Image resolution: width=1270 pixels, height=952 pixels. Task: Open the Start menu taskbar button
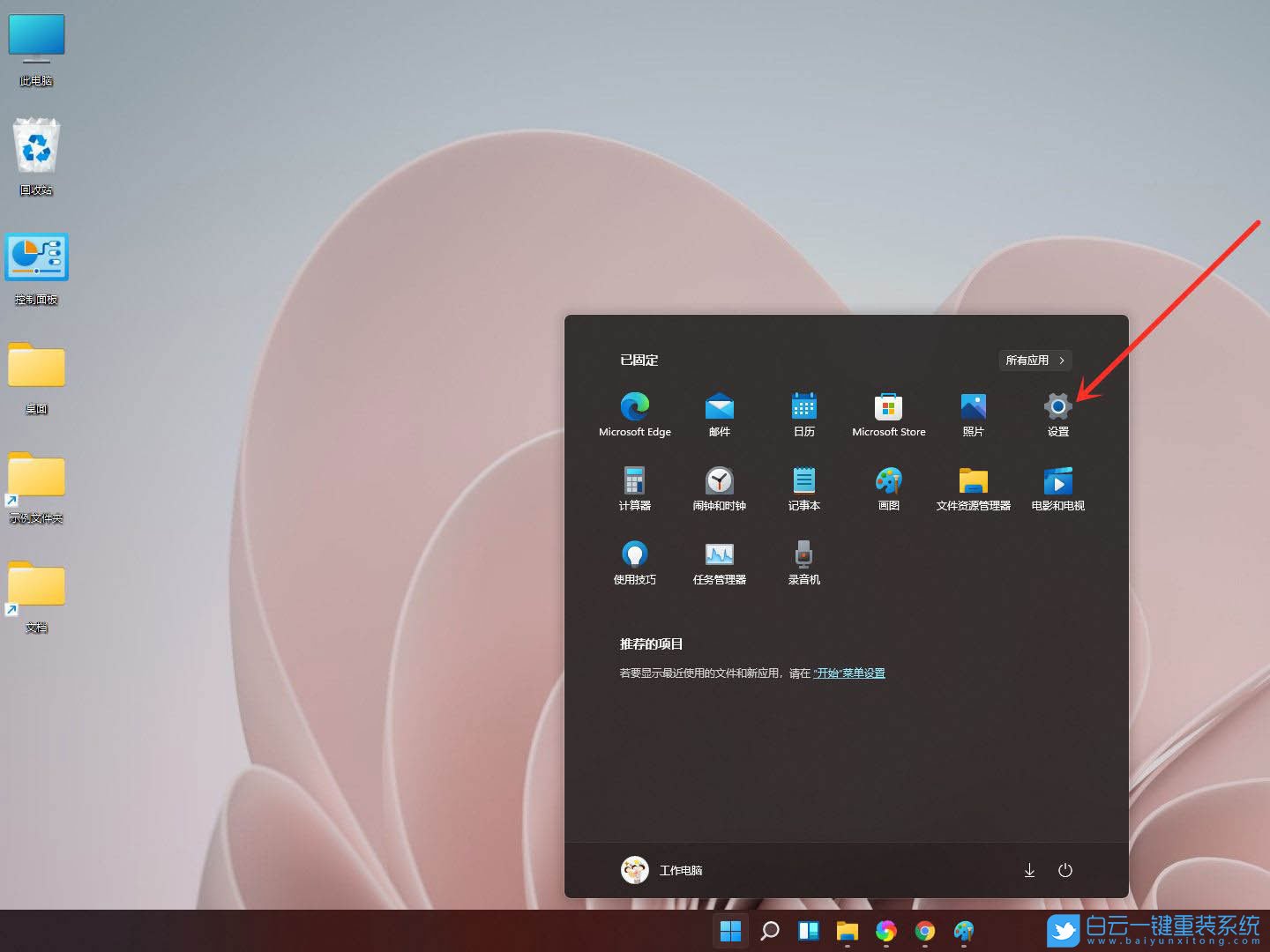pyautogui.click(x=730, y=930)
